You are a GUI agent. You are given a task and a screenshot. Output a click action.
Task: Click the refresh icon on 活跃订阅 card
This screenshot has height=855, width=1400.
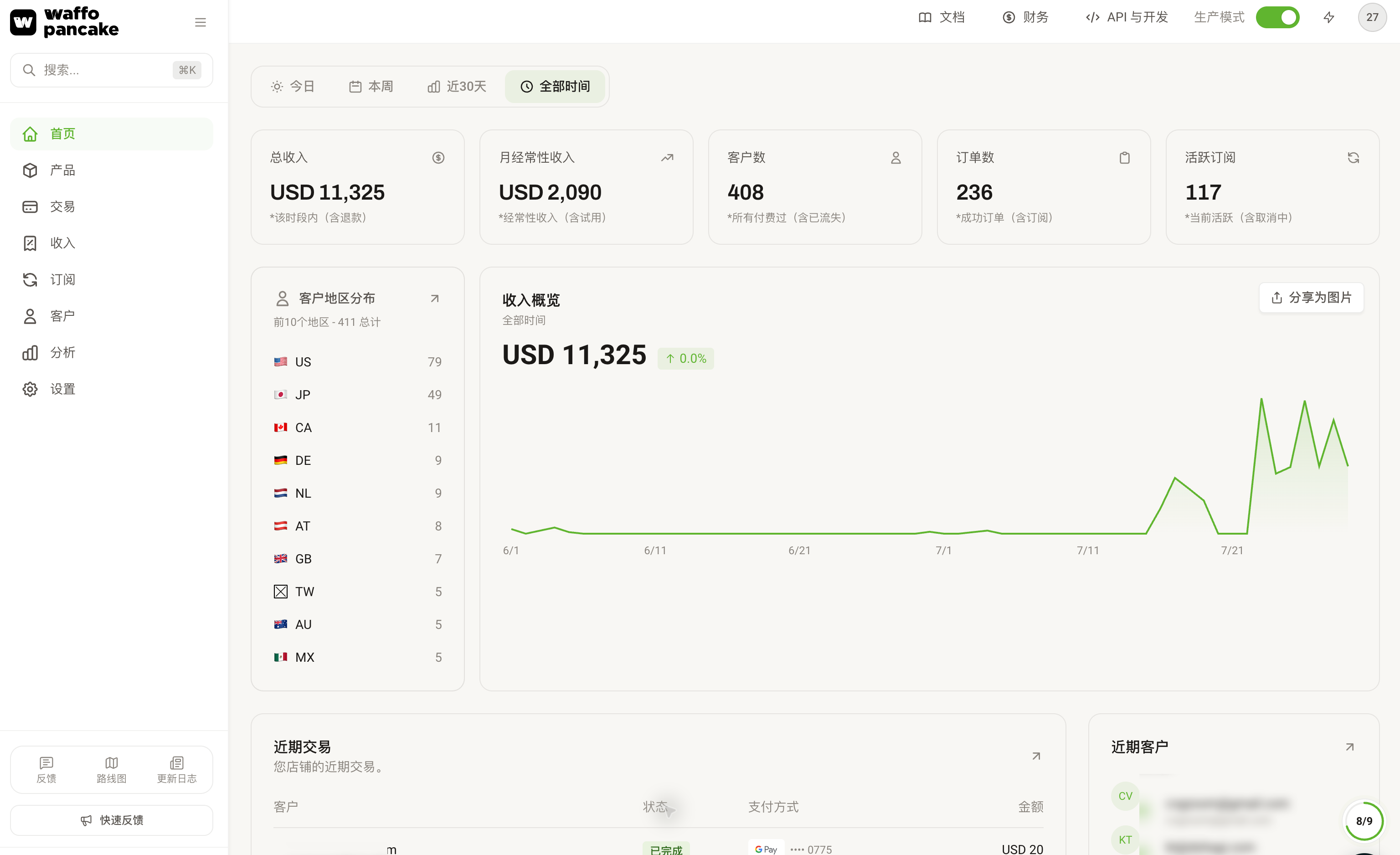1354,157
